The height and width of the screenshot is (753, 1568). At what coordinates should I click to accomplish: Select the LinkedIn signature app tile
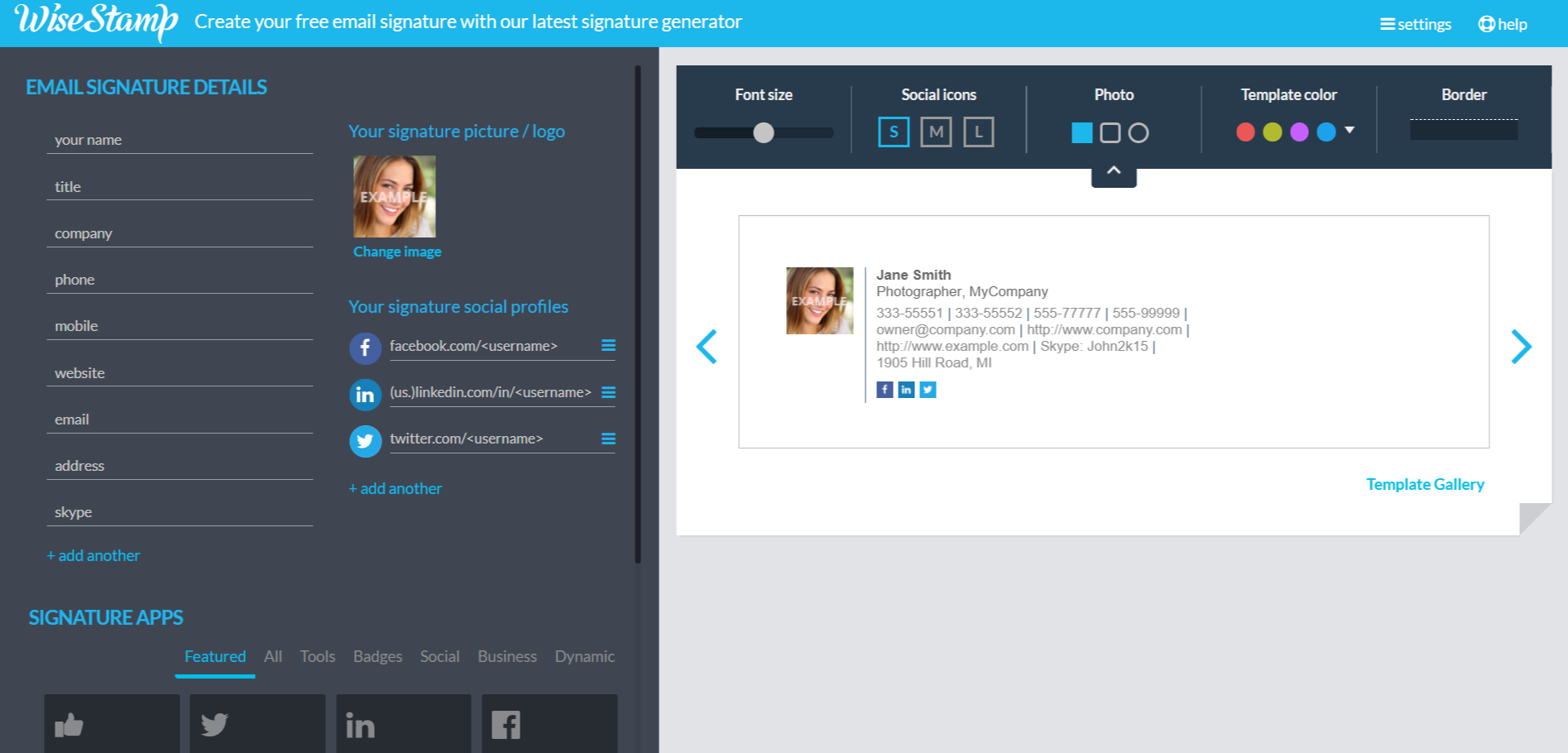pyautogui.click(x=403, y=724)
